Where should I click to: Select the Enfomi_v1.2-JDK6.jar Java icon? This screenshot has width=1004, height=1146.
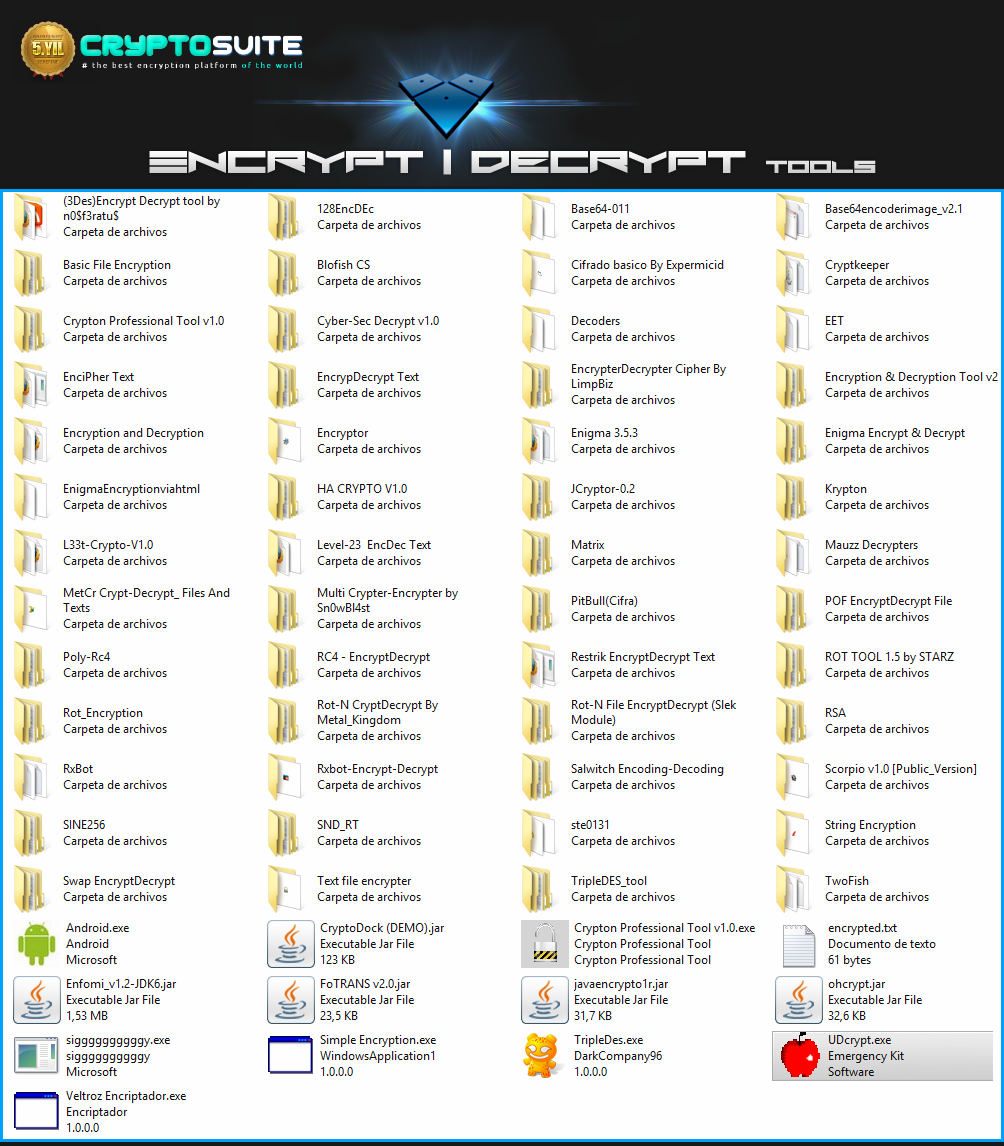37,1000
